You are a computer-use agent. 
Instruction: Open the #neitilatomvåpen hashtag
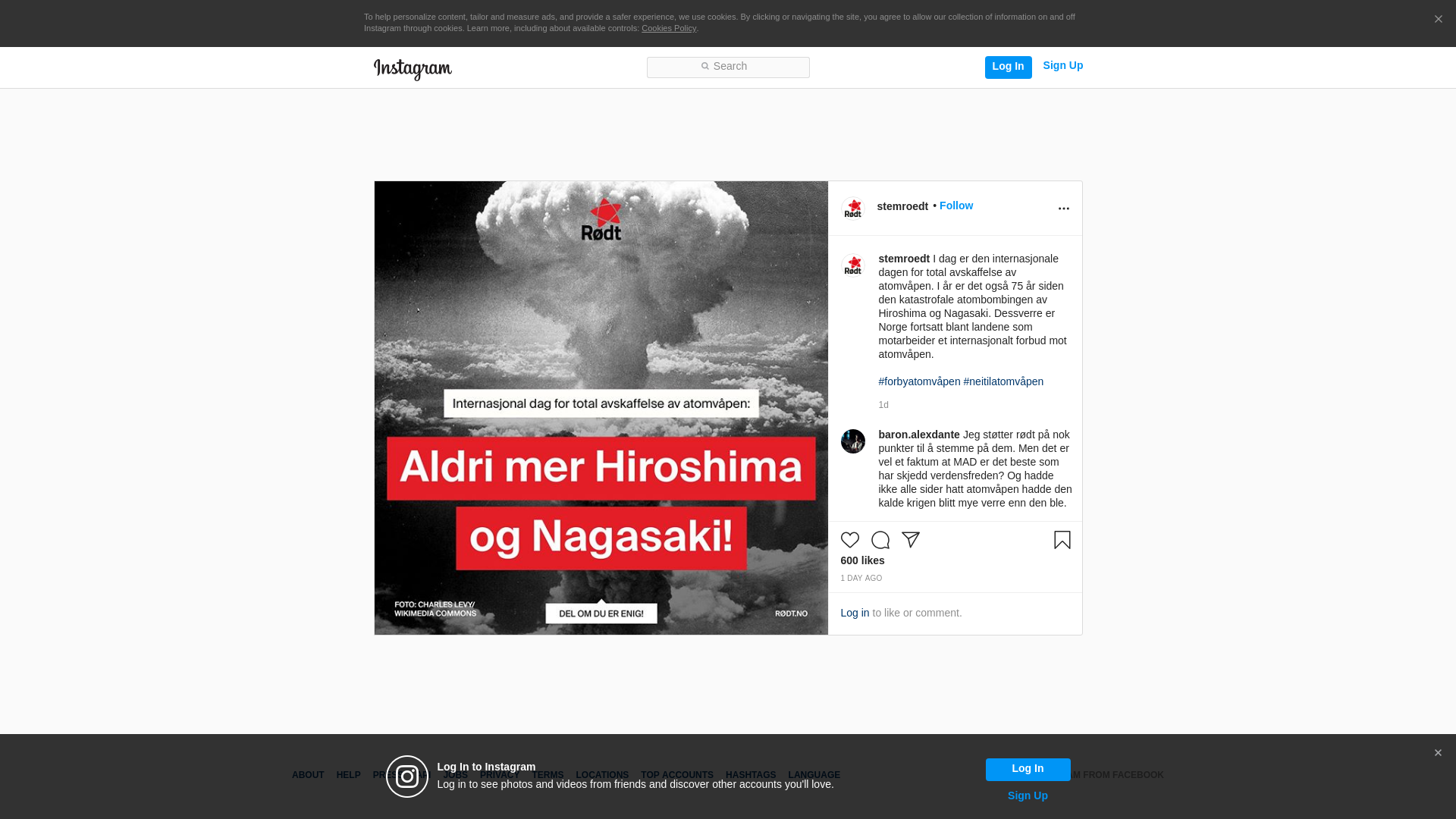pyautogui.click(x=1003, y=381)
